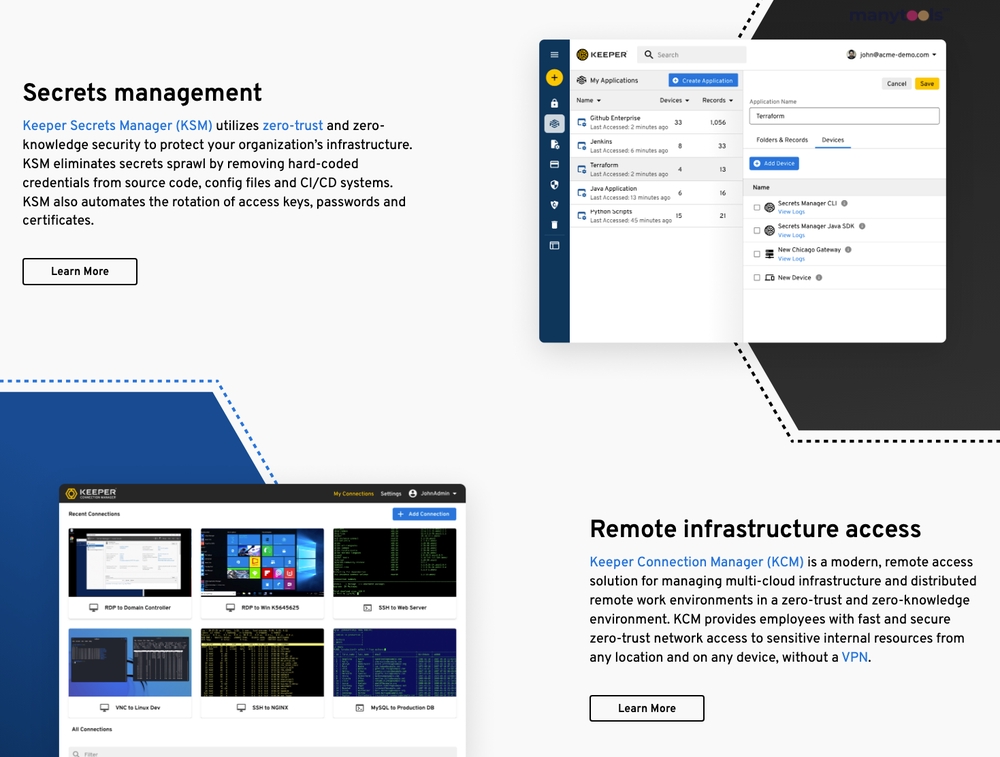Tick the Secrets Manager Java SDK checkbox
This screenshot has width=1000, height=757.
(x=757, y=230)
